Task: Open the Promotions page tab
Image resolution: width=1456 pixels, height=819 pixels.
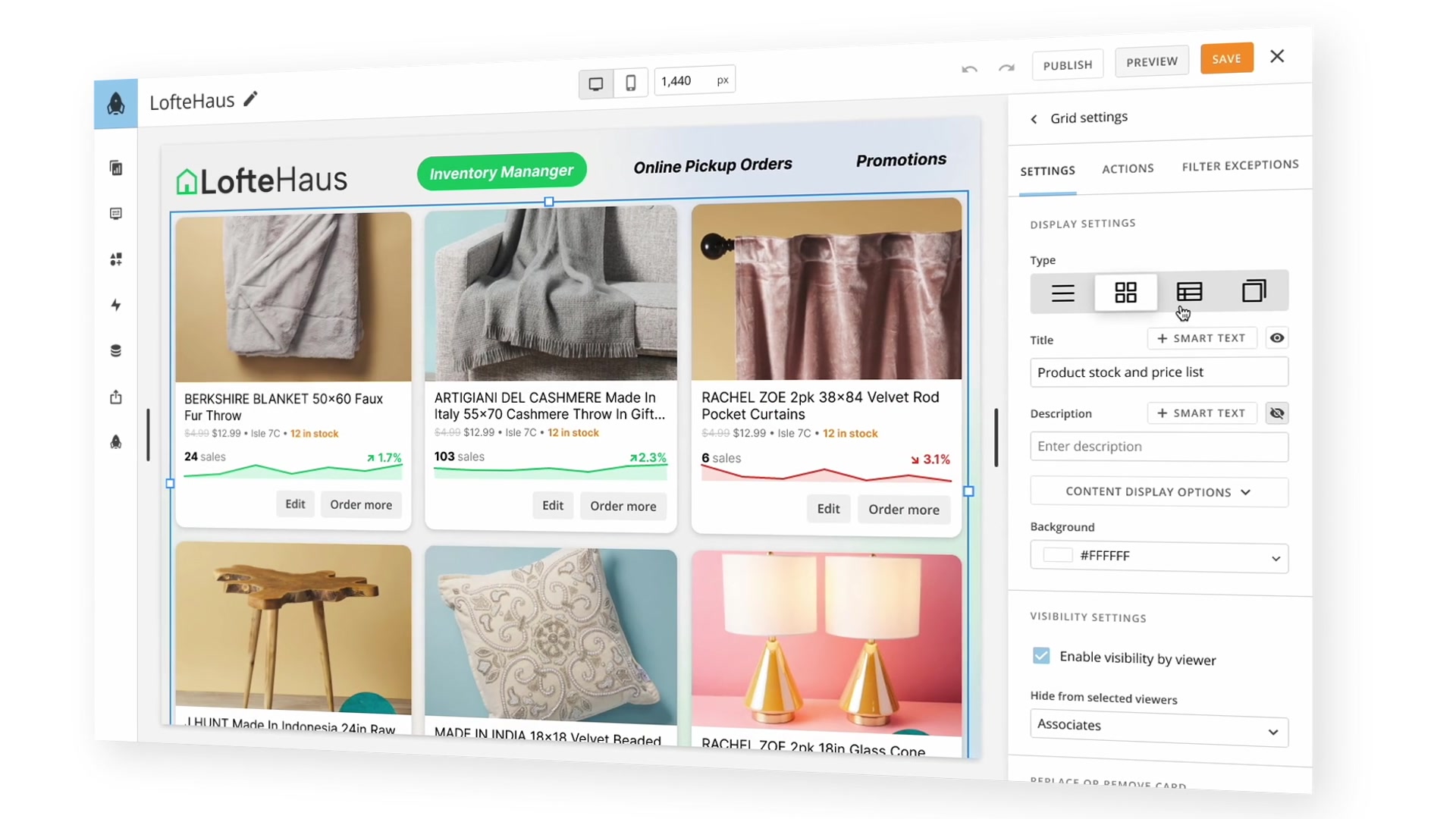Action: [x=901, y=160]
